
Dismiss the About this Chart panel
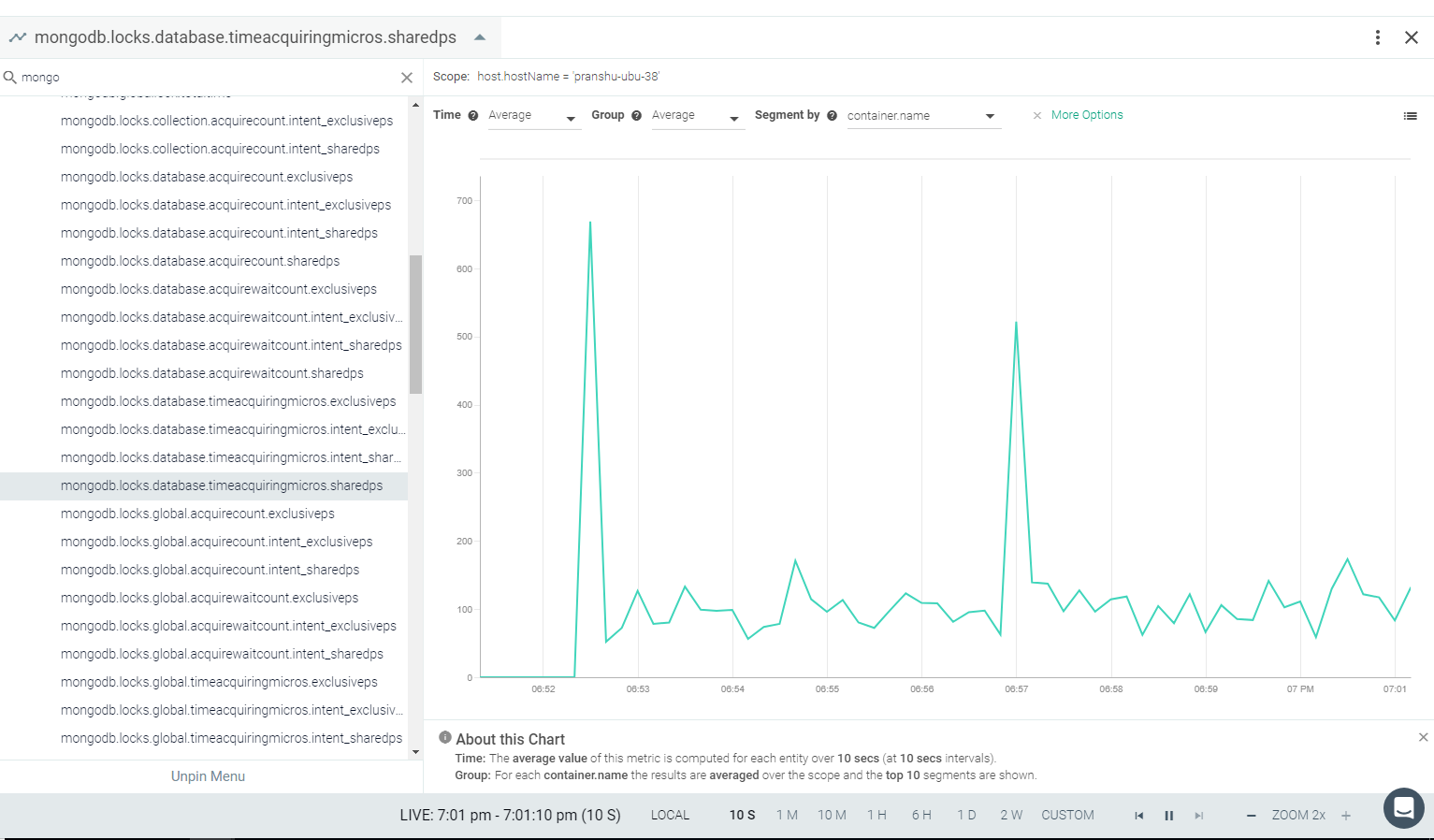coord(1423,737)
